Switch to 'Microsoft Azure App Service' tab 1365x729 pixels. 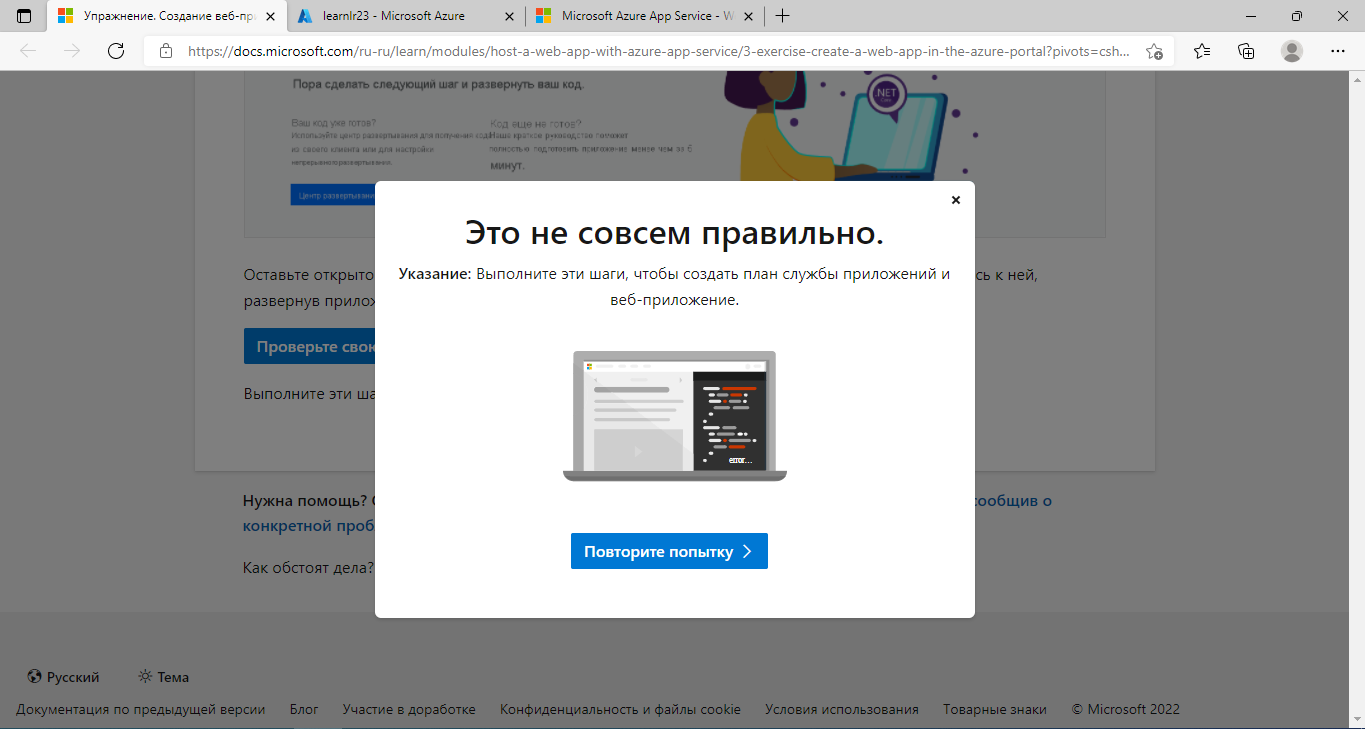(x=645, y=16)
